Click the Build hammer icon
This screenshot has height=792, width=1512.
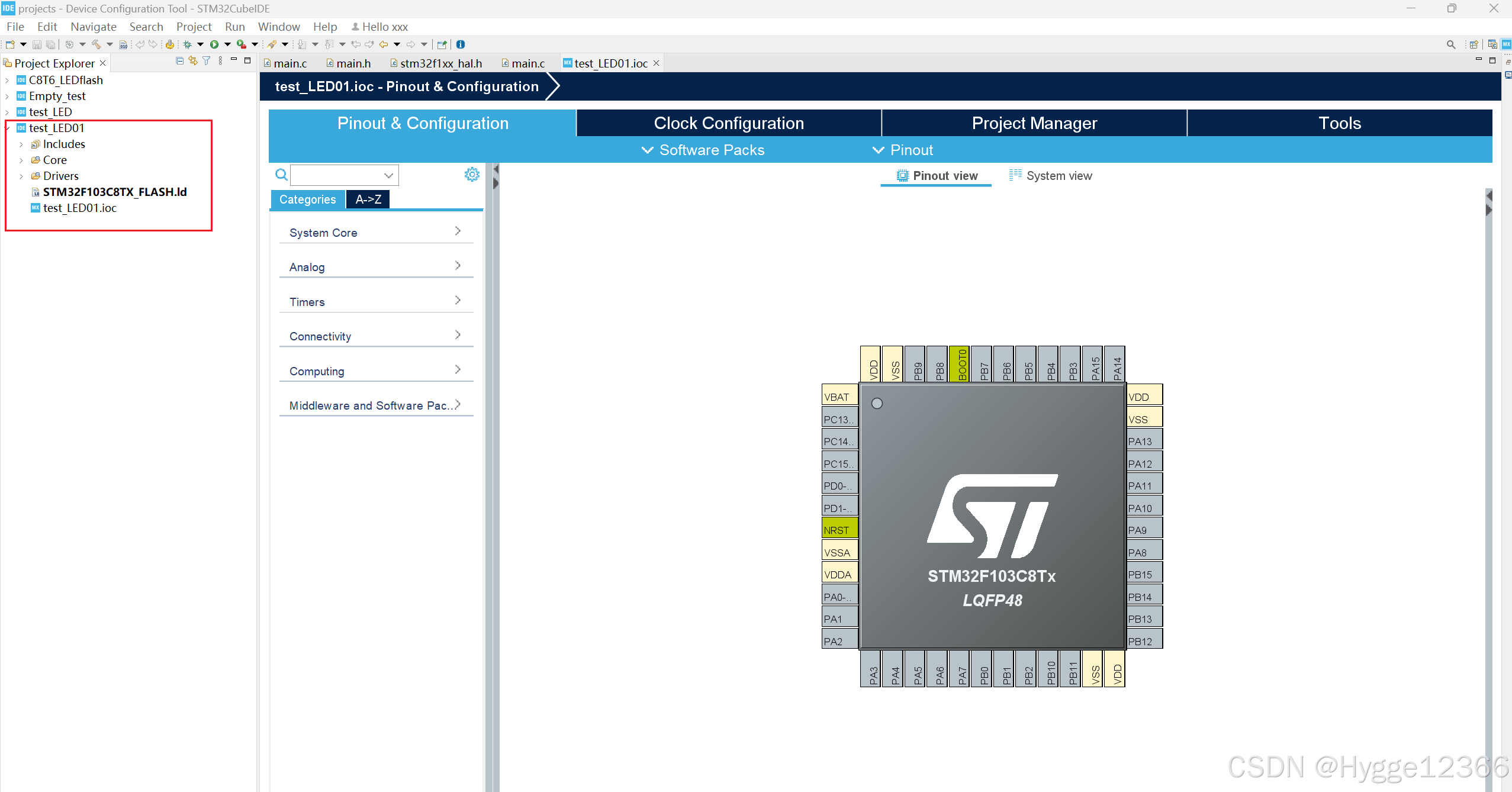tap(96, 44)
